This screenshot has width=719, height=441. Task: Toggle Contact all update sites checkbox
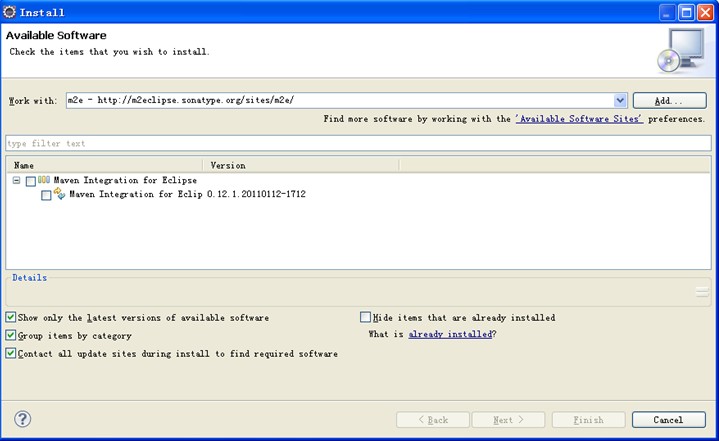(11, 353)
